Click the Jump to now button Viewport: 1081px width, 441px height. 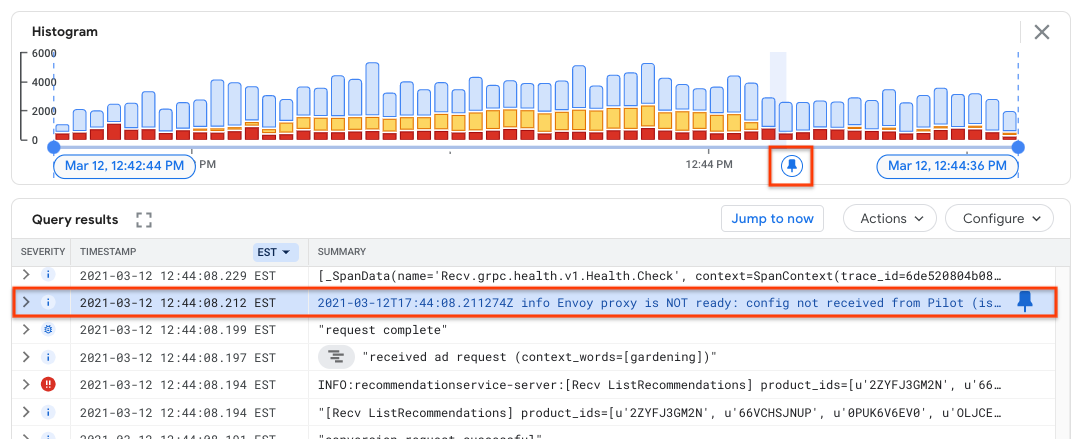click(772, 218)
